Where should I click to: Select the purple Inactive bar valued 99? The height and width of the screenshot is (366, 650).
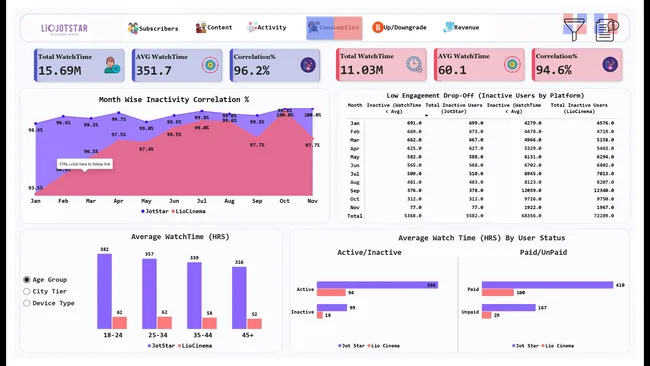tap(332, 308)
